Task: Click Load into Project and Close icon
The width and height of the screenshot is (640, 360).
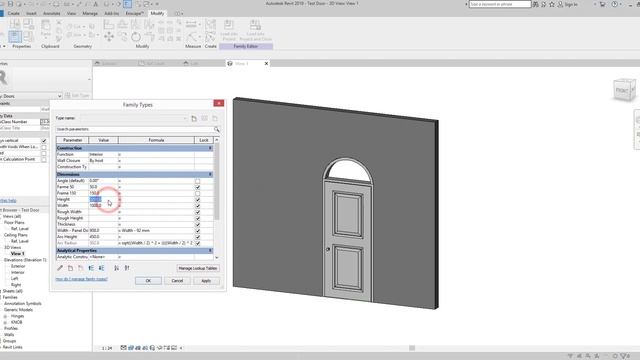Action: coord(255,25)
